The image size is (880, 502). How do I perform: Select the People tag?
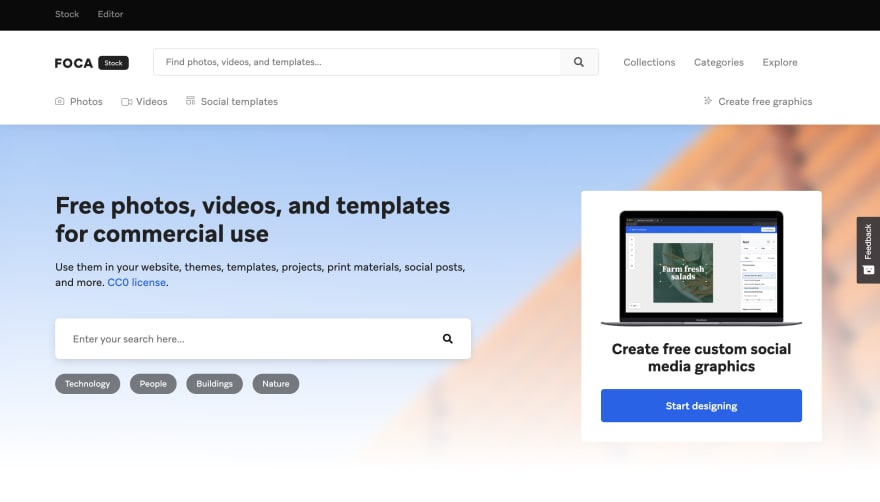coord(153,384)
